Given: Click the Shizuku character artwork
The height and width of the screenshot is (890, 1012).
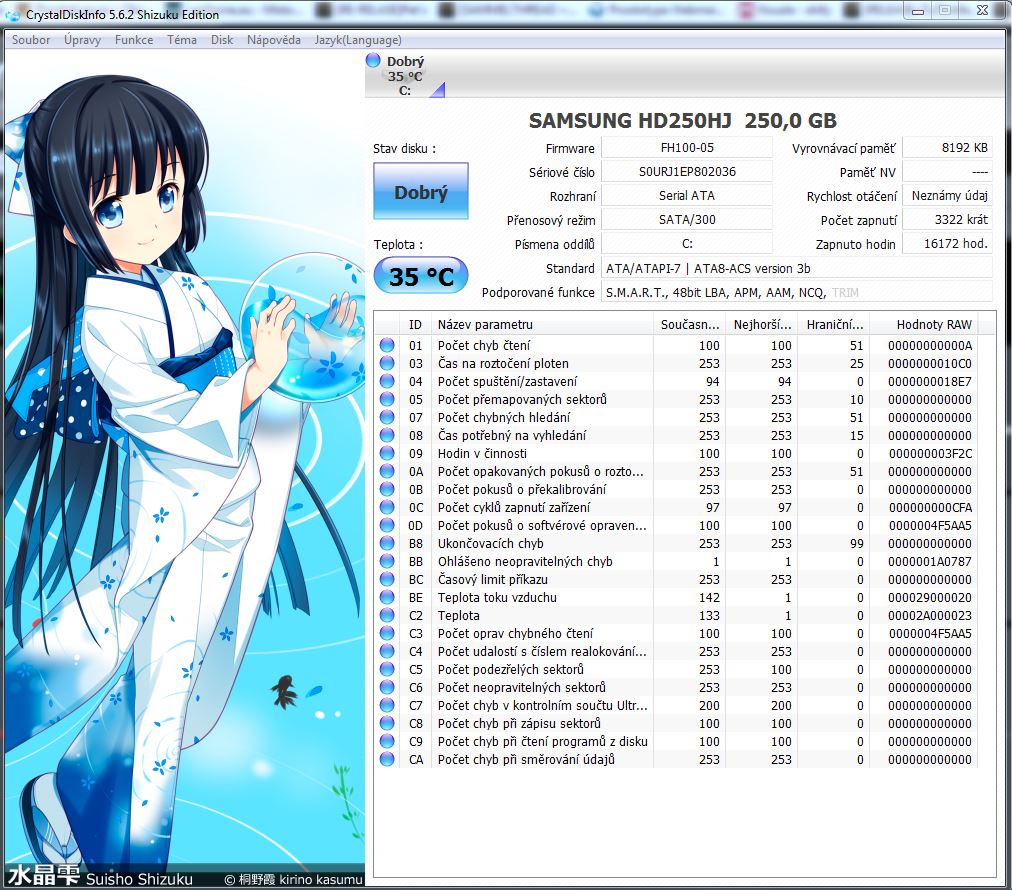Looking at the screenshot, I should coord(185,469).
